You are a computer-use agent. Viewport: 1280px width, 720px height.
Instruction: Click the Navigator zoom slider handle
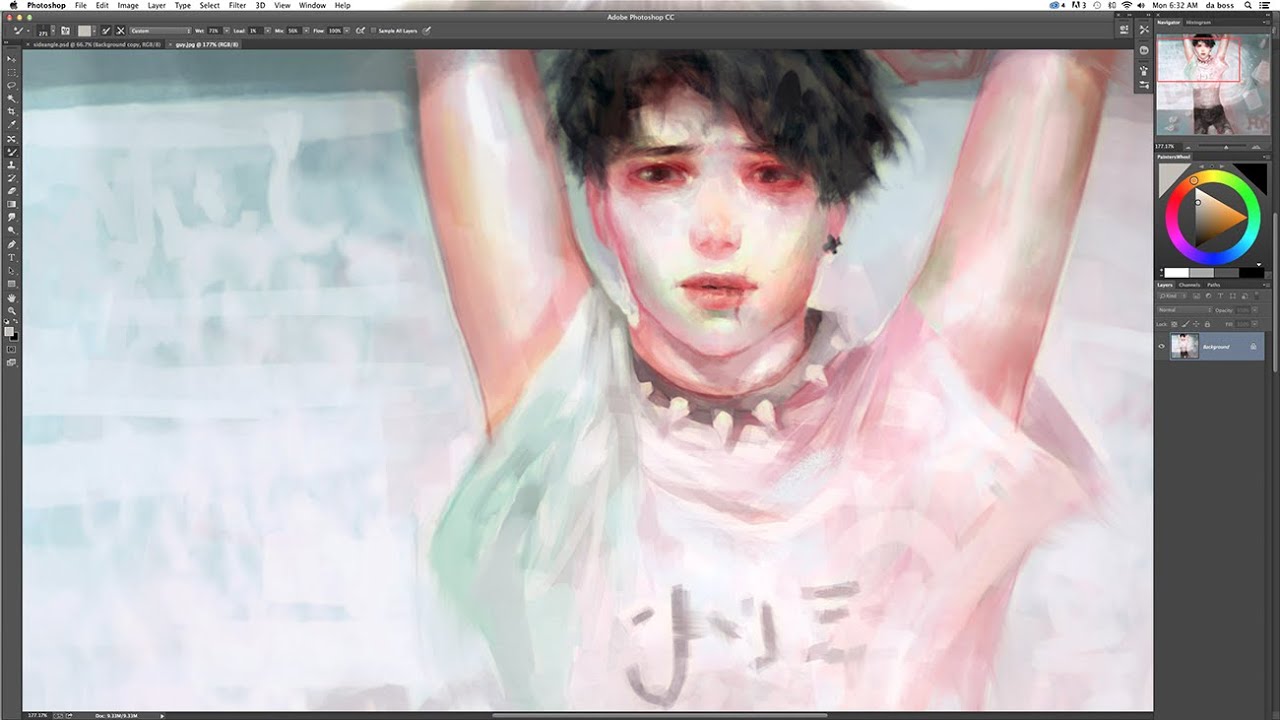1226,148
